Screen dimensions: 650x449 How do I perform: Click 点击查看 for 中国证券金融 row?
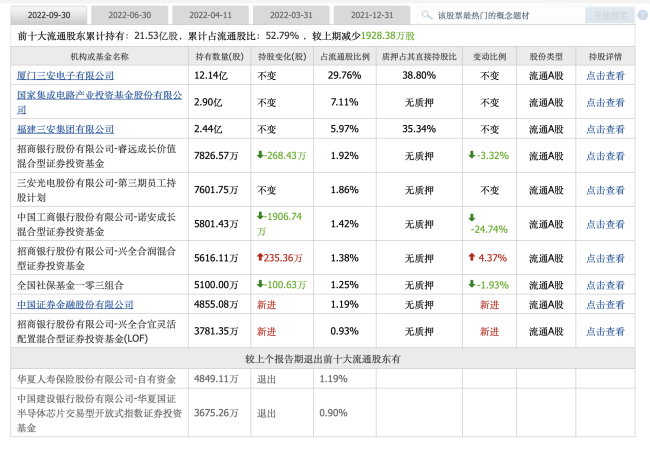(605, 305)
